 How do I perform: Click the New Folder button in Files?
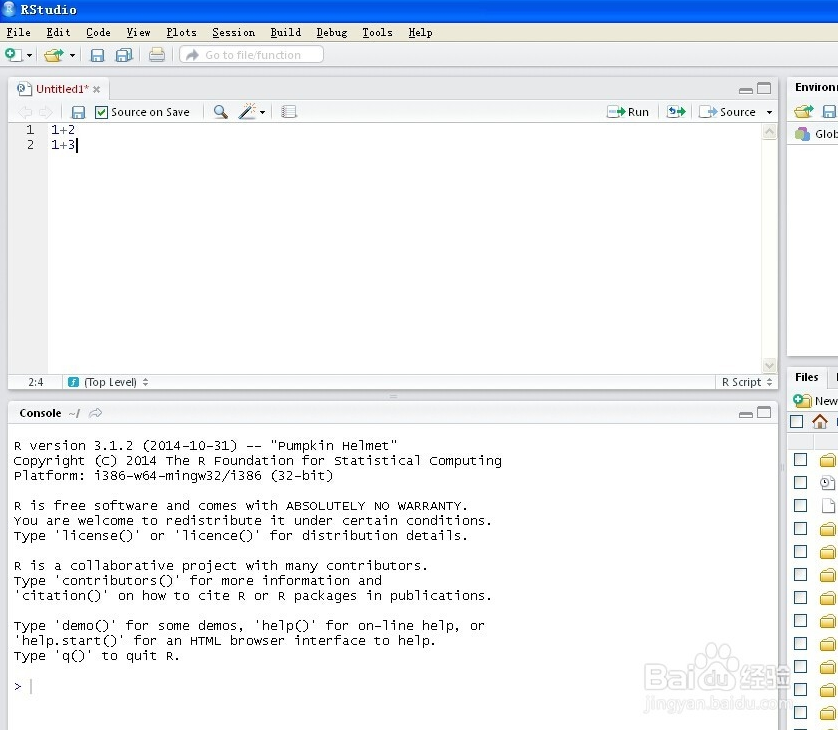coord(815,400)
